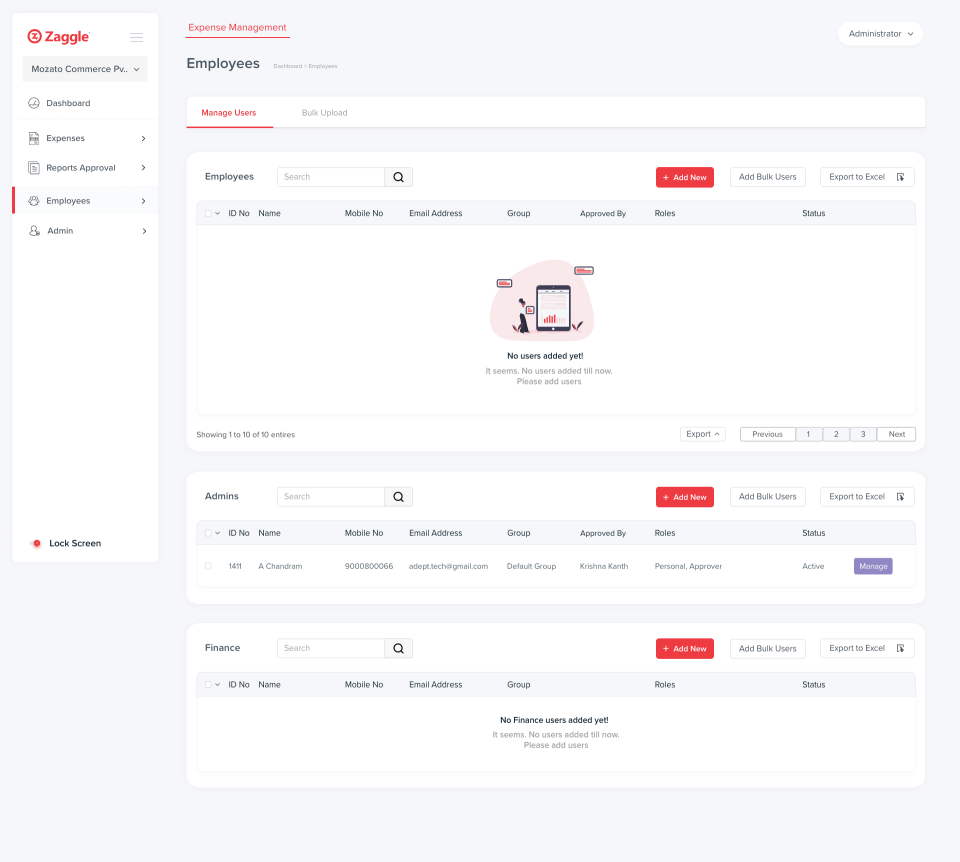Check the select-all checkbox in Finance table header
The image size is (960, 862).
[208, 684]
